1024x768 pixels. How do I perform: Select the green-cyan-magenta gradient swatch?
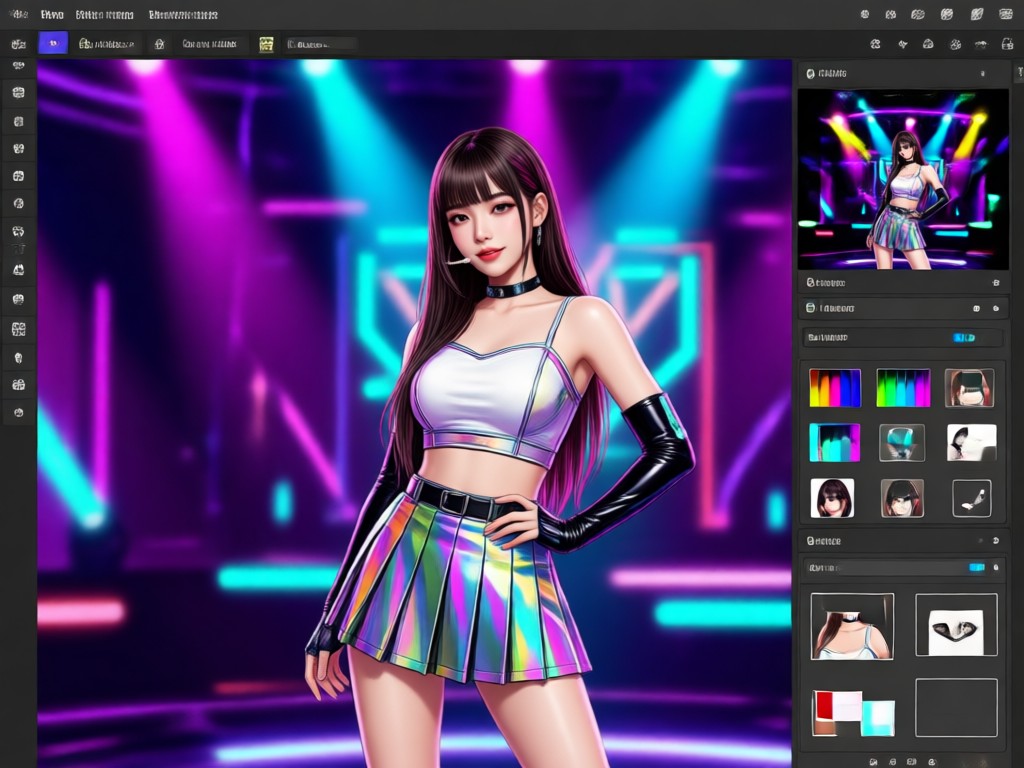[903, 388]
